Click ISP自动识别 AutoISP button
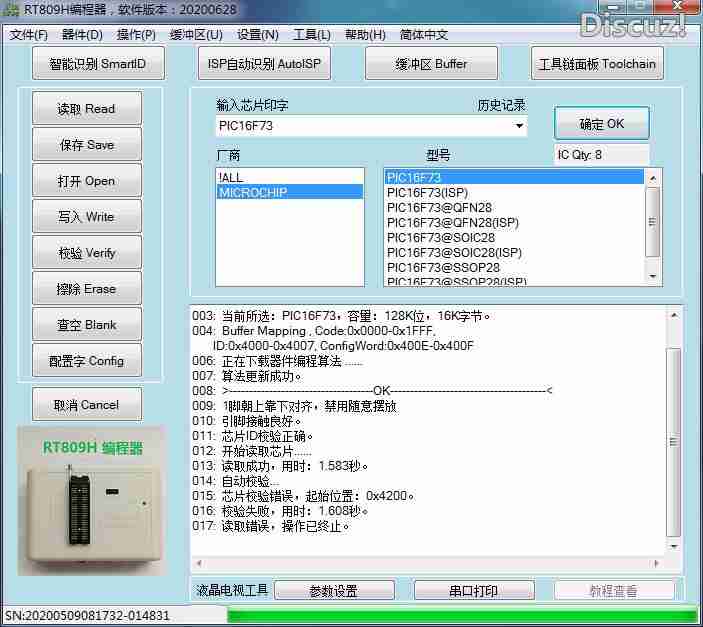This screenshot has width=703, height=627. pos(264,64)
